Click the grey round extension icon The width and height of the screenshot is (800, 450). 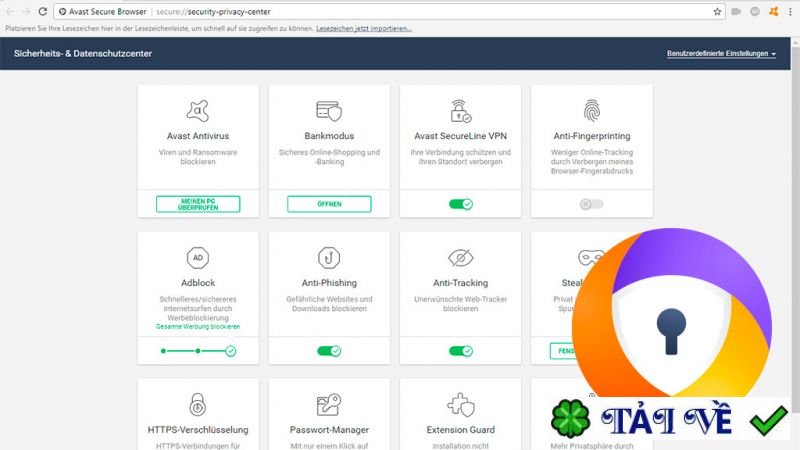(755, 11)
